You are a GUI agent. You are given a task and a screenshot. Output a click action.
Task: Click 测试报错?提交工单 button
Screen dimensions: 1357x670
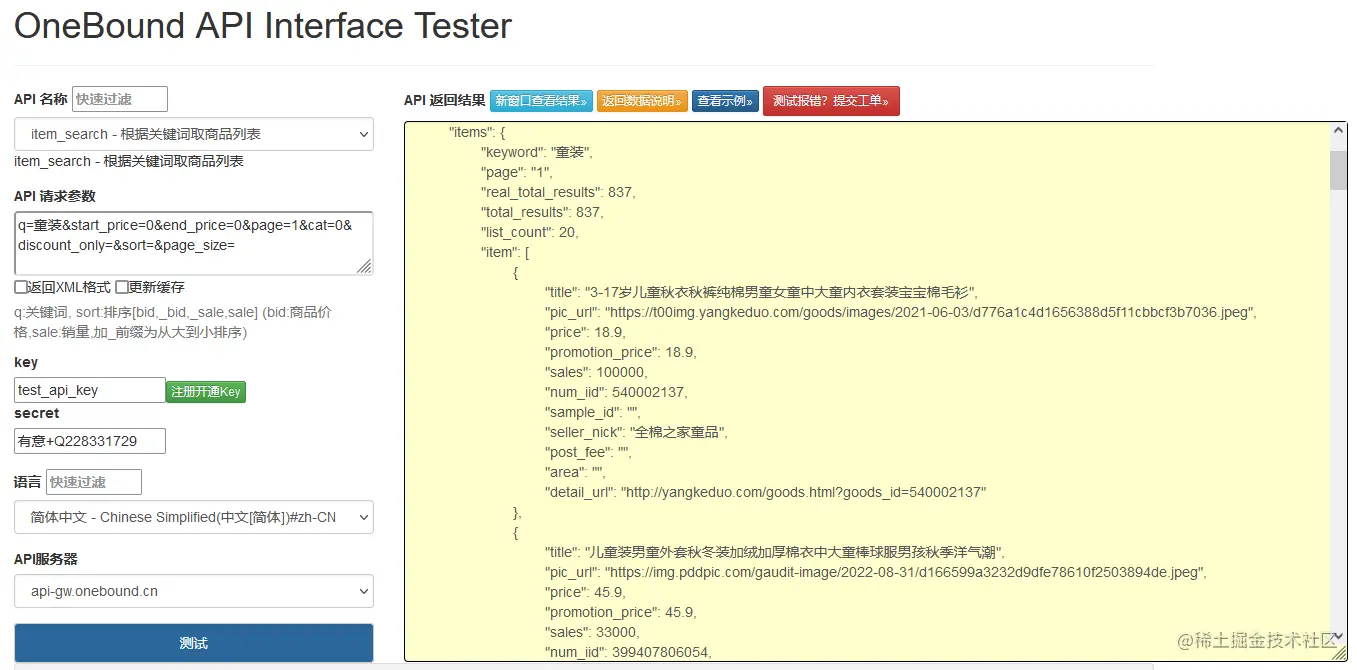(831, 101)
